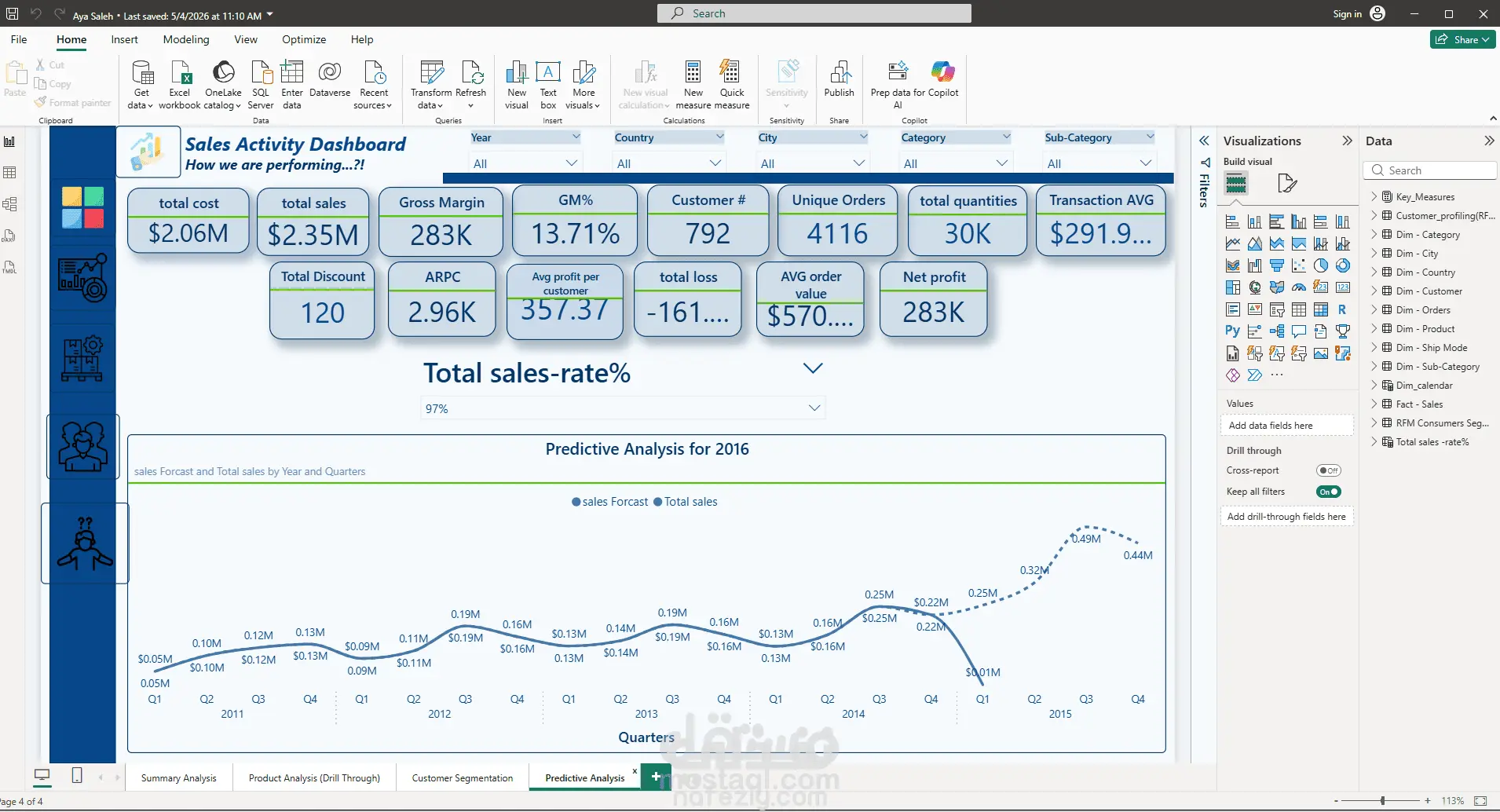This screenshot has width=1500, height=812.
Task: Click the customer segmentation navigation icon
Action: (83, 446)
